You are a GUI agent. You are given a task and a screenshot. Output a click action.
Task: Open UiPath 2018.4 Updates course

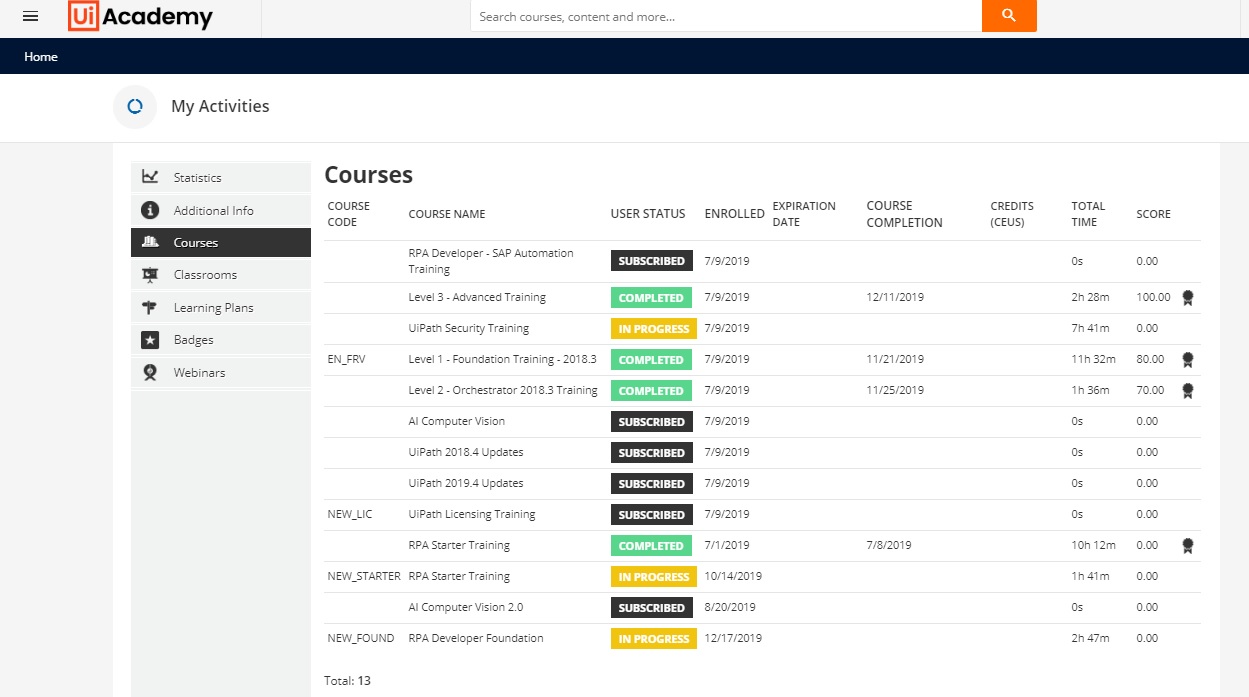pyautogui.click(x=466, y=452)
